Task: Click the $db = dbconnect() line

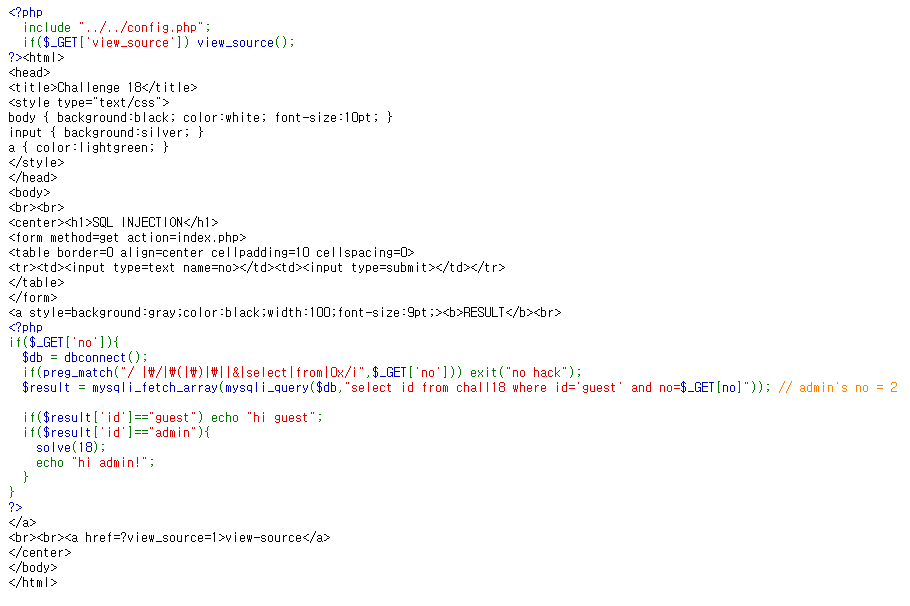Action: (x=85, y=358)
